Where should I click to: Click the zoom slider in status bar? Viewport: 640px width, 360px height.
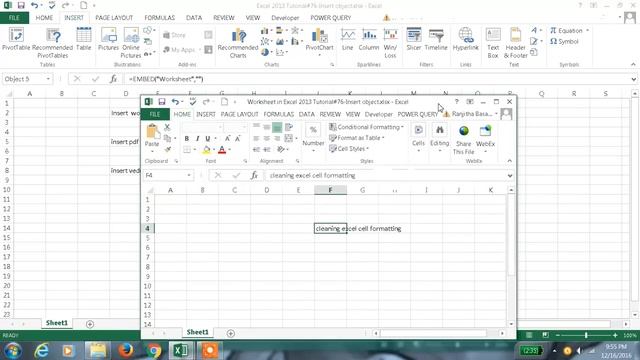pos(586,335)
